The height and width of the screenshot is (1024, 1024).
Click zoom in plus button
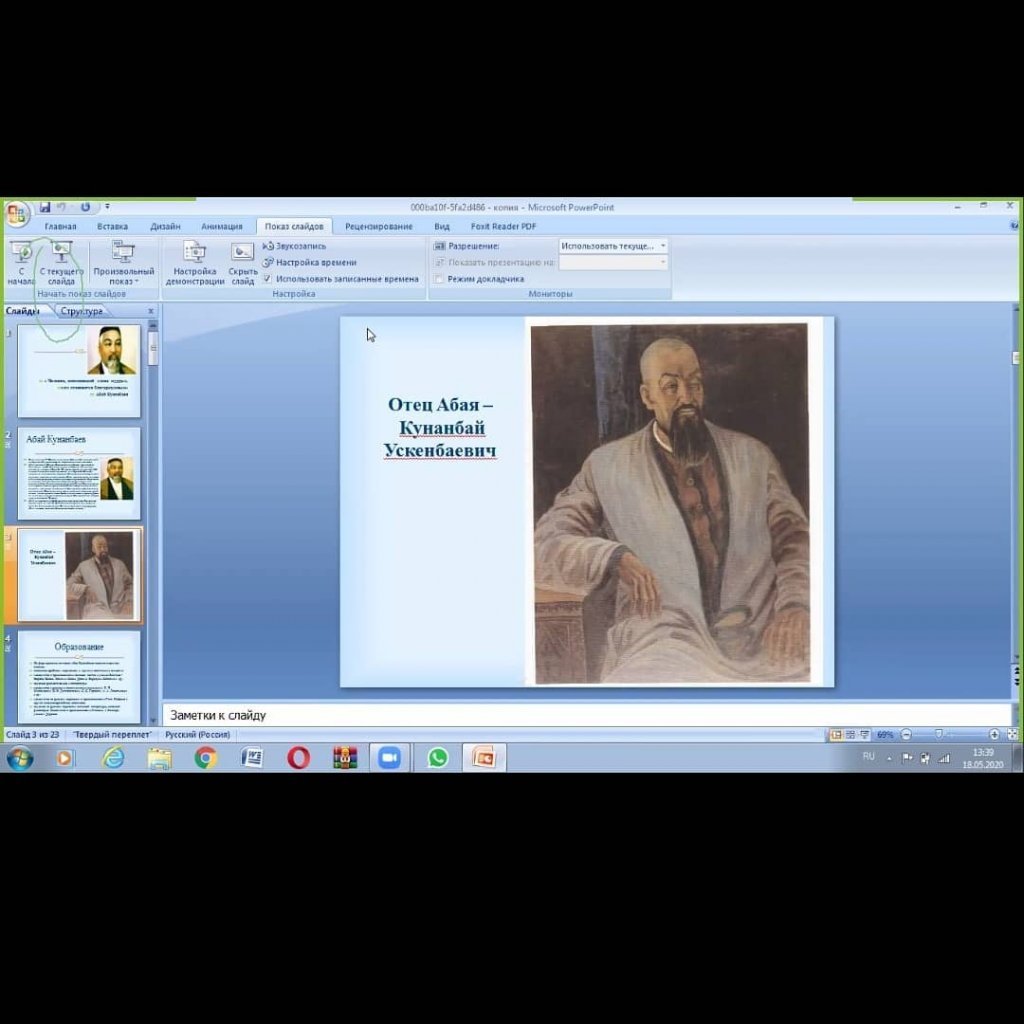994,735
